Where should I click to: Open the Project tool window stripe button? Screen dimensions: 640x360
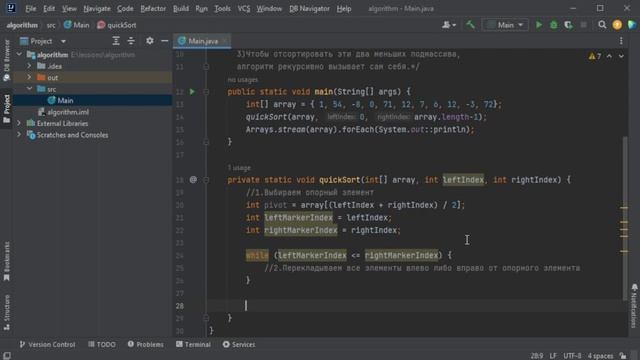[x=7, y=108]
